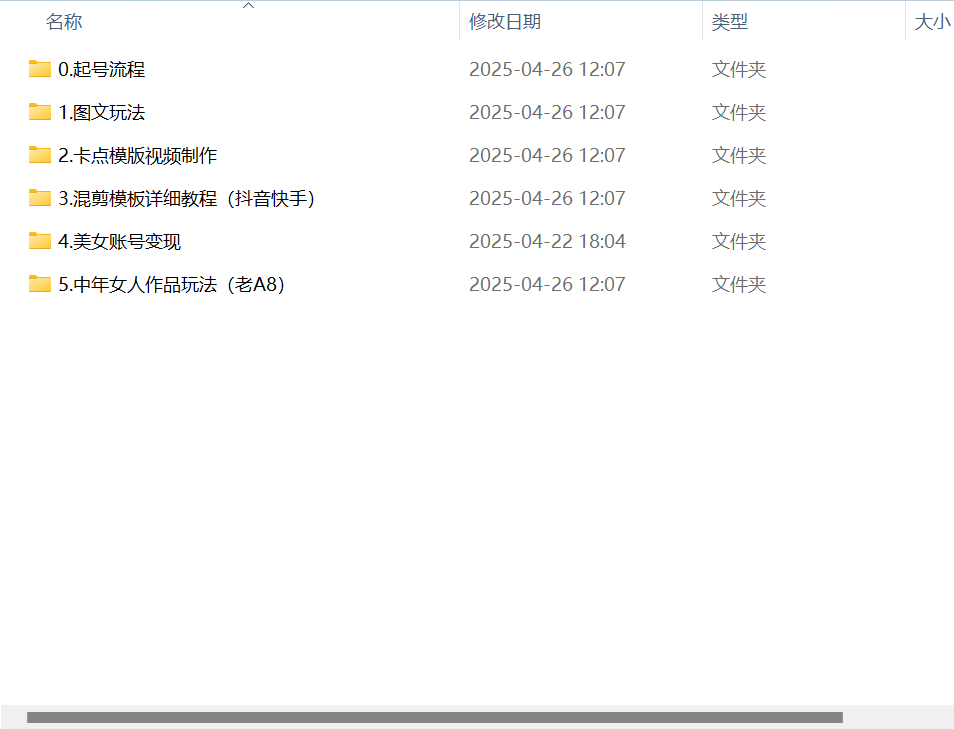Click the ascending sort arrow above 名称
Viewport: 954px width, 729px height.
click(248, 6)
